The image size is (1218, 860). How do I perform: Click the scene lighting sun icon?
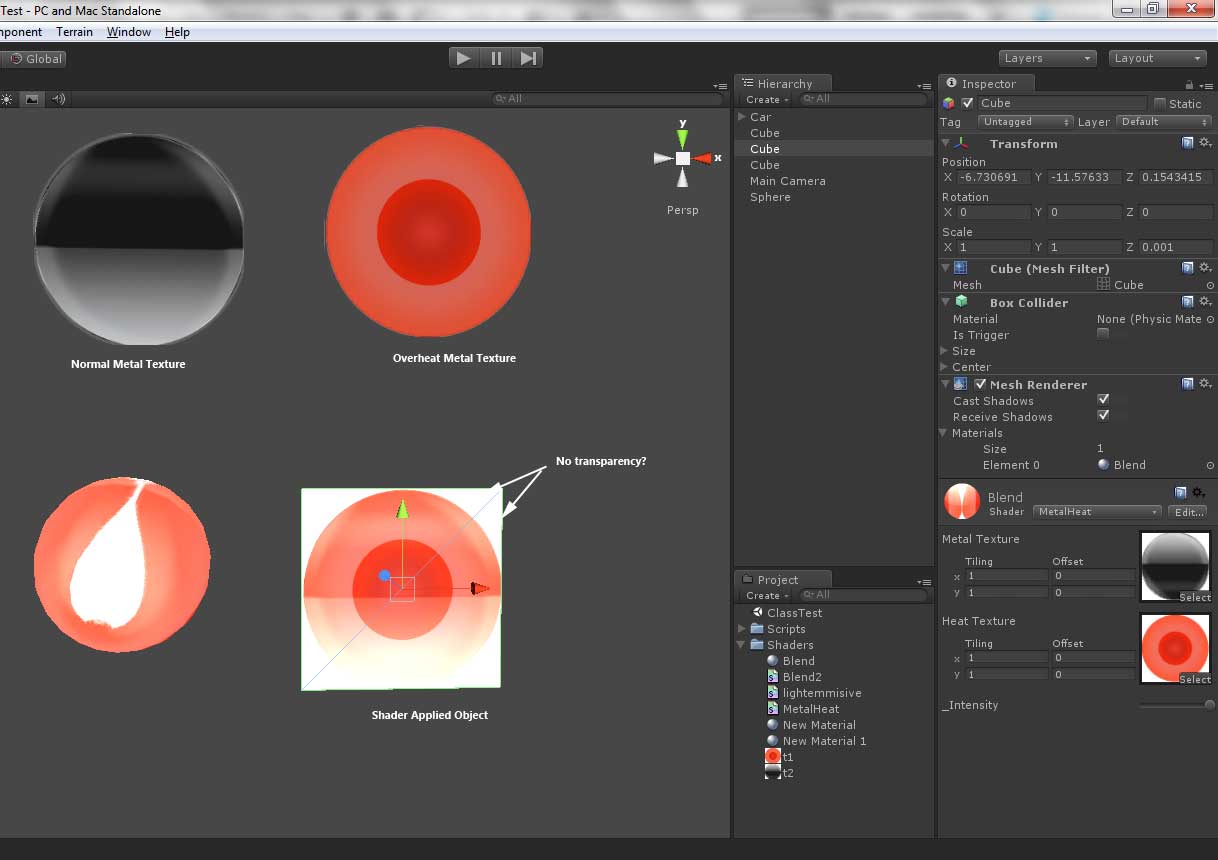point(8,98)
